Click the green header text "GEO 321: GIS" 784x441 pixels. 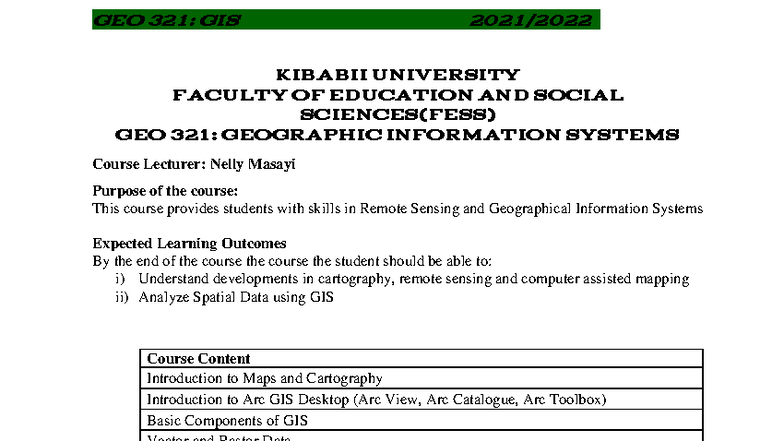point(167,20)
